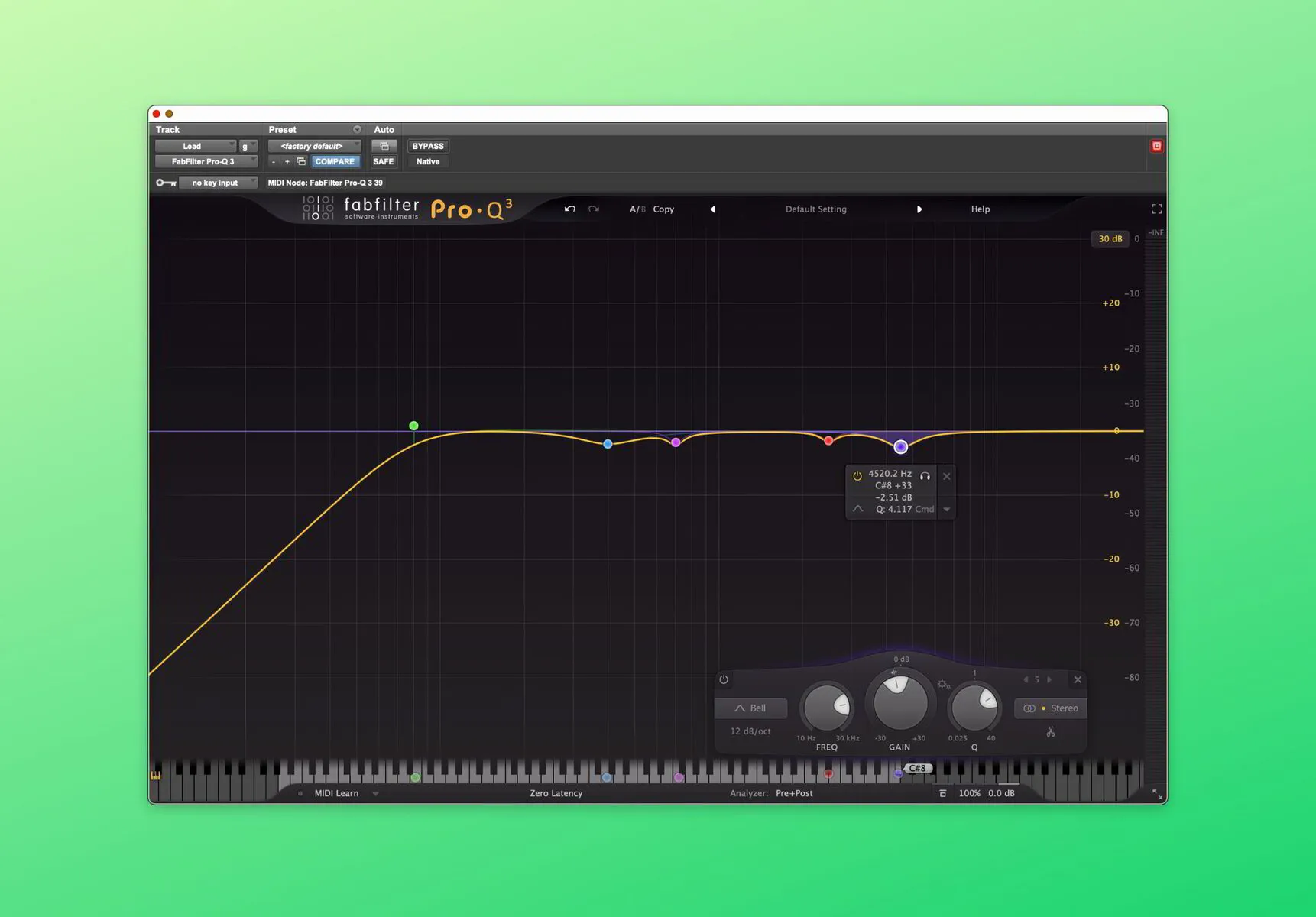1316x917 pixels.
Task: Undo the last EQ change
Action: pos(569,209)
